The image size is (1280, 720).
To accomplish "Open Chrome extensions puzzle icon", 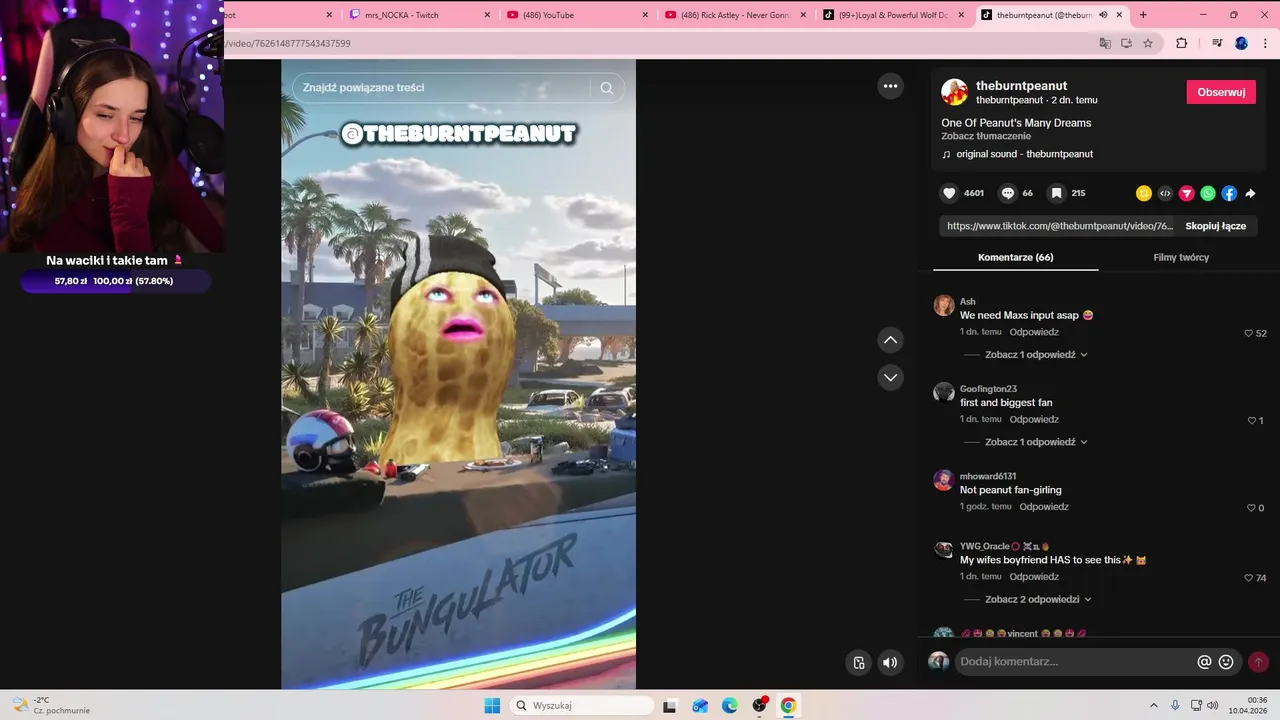I will 1181,43.
